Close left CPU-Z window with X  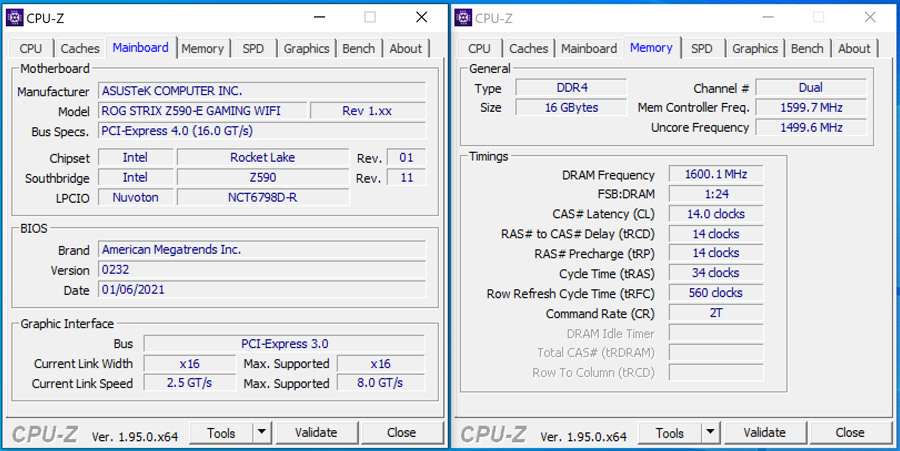(x=422, y=18)
